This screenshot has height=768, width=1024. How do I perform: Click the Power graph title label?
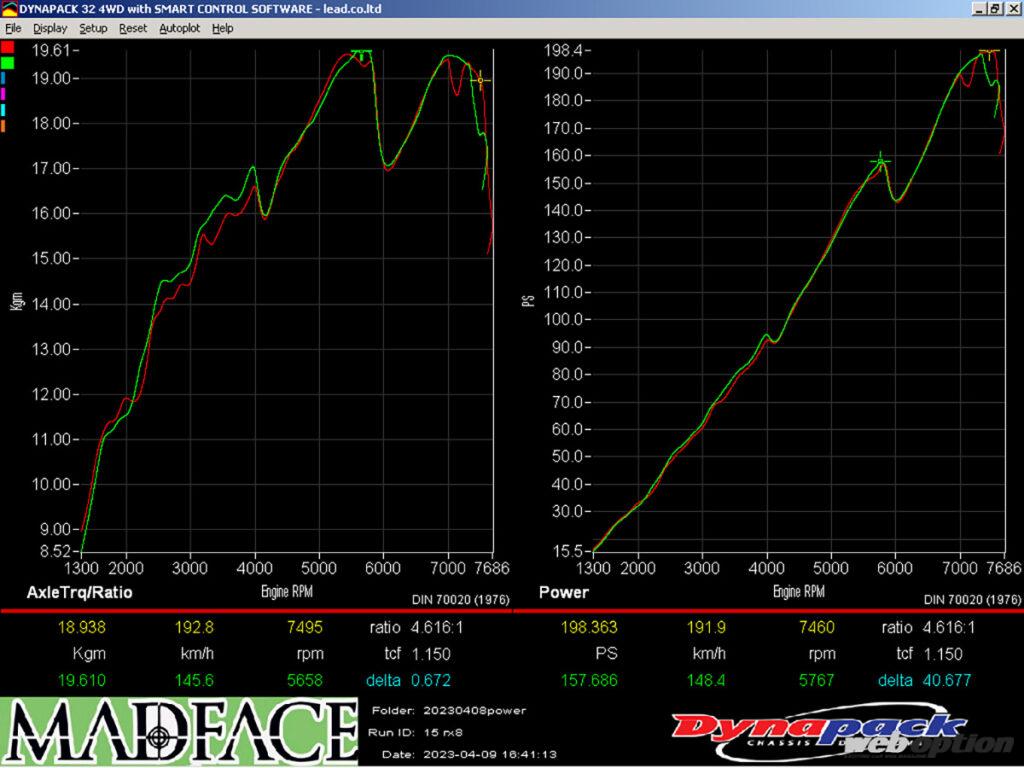[x=564, y=592]
